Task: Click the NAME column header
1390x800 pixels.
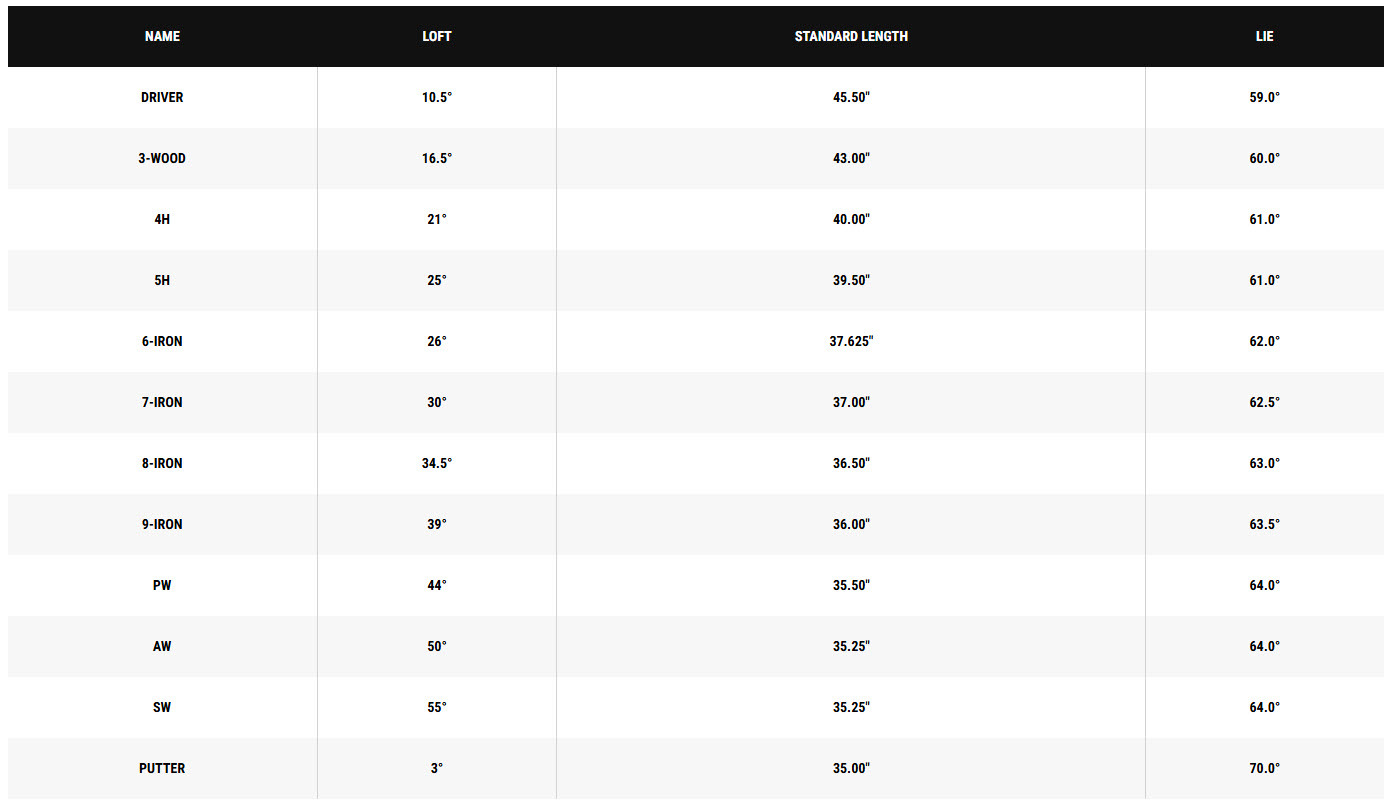Action: [162, 36]
